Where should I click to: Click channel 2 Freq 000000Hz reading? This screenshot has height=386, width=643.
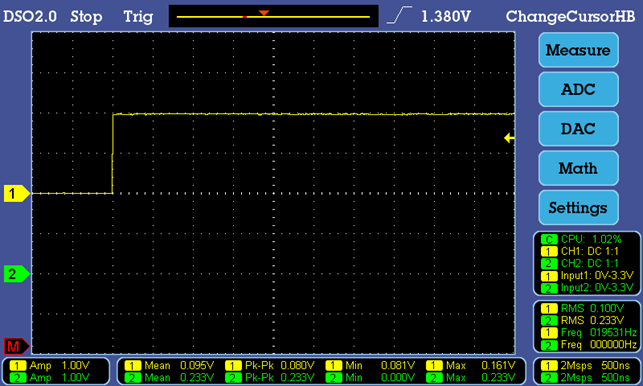(589, 345)
